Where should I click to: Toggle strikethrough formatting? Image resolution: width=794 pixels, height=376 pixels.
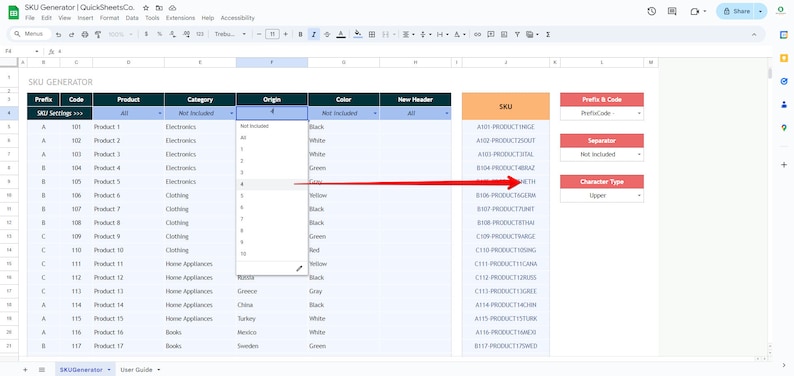click(x=327, y=34)
